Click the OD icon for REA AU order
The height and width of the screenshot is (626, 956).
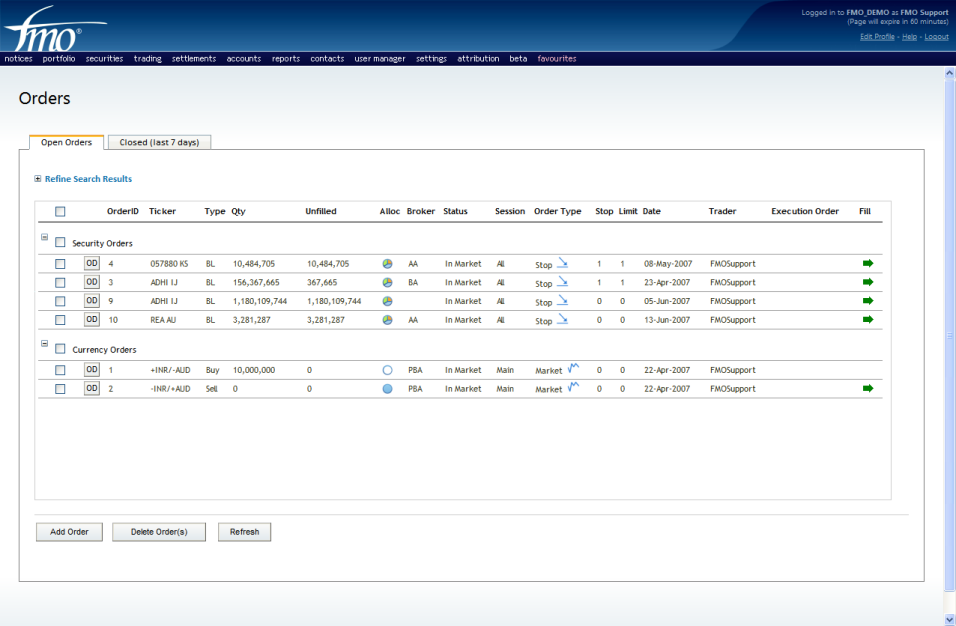click(92, 320)
